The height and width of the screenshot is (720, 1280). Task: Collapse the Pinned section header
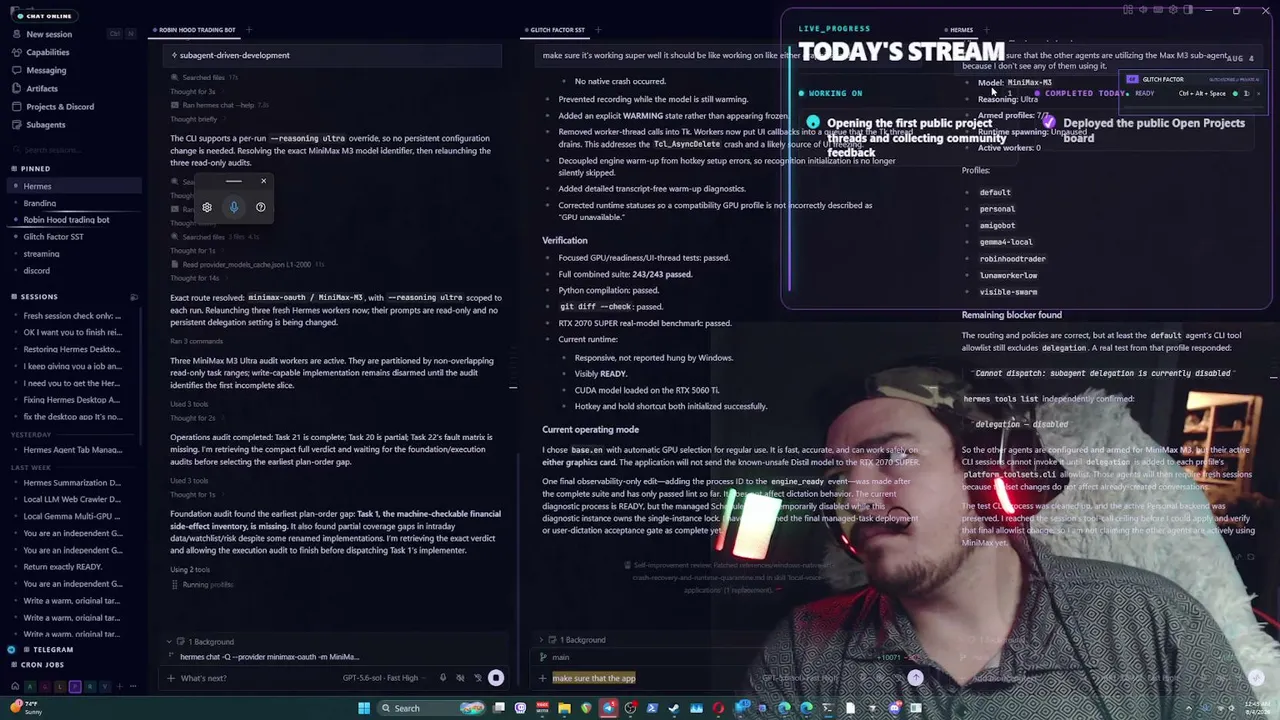[x=30, y=169]
